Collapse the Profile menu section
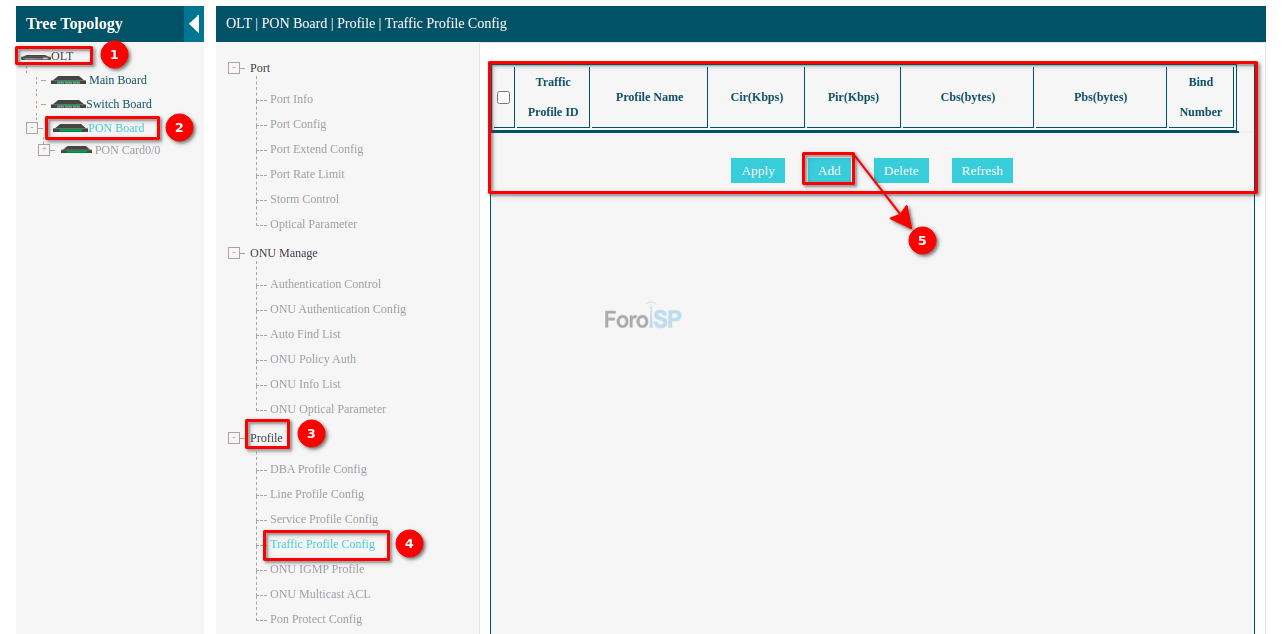 pos(234,438)
